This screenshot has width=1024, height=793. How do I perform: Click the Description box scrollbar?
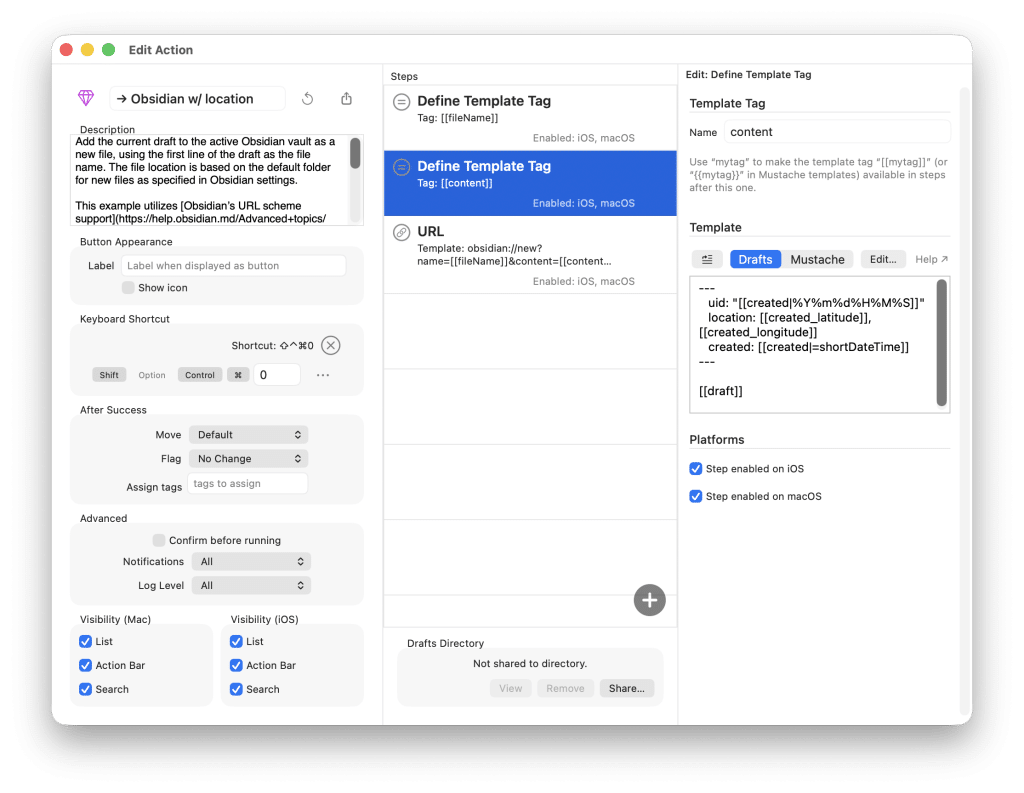pos(355,154)
